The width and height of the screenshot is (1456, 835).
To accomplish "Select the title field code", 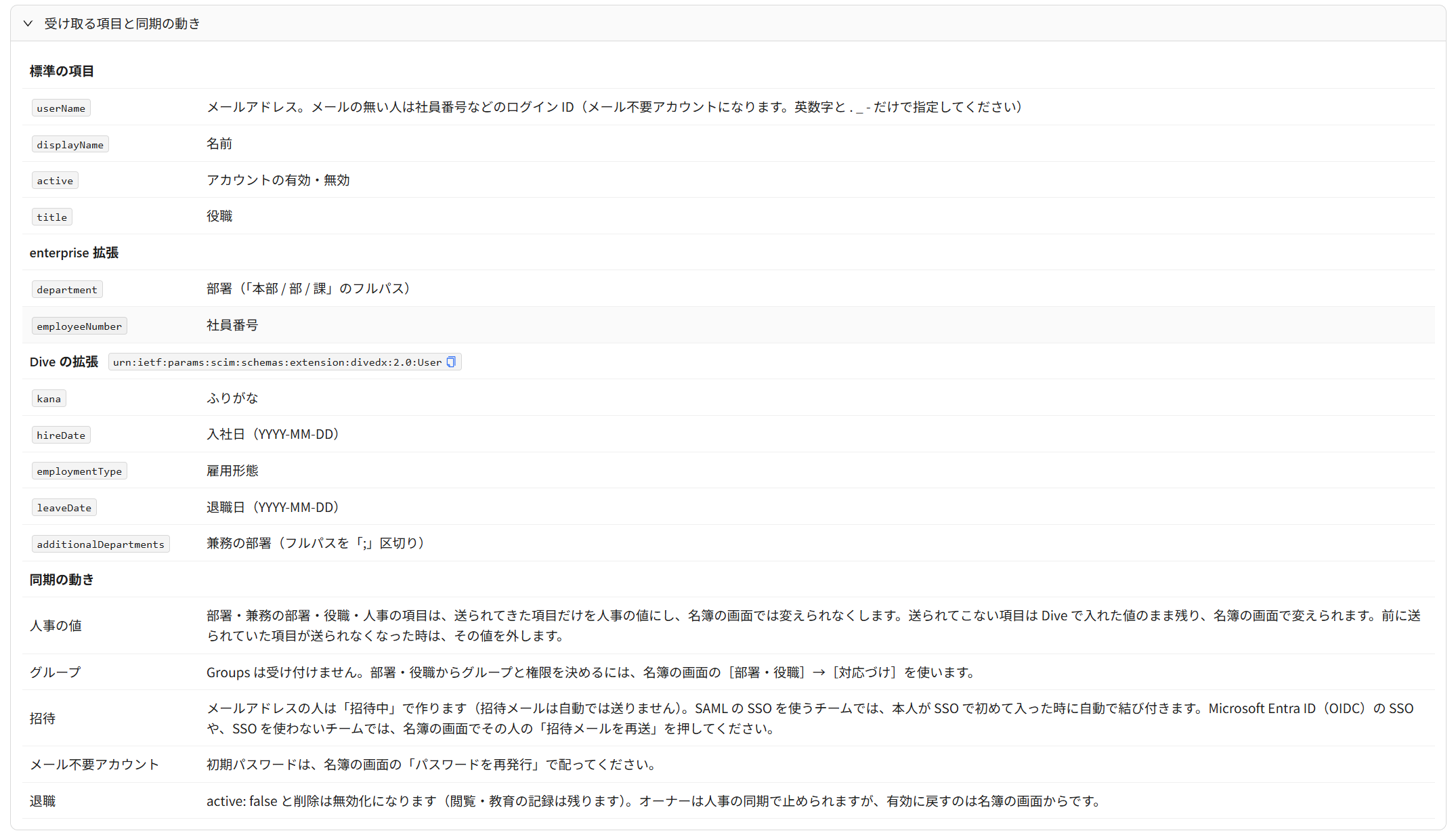I will [52, 217].
